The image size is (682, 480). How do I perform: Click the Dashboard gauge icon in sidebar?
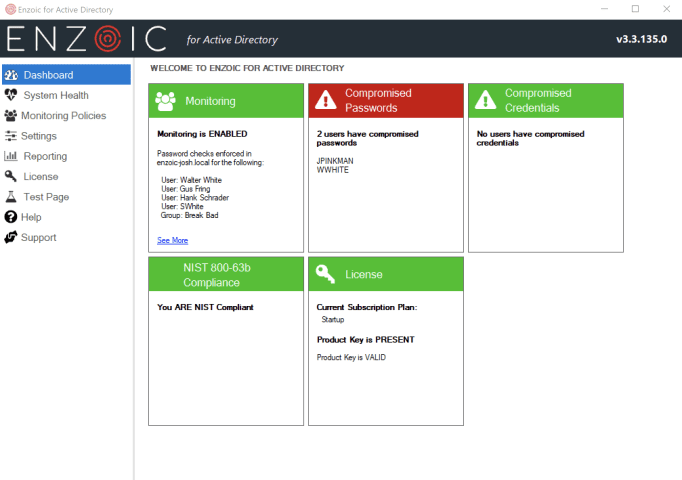click(x=11, y=75)
